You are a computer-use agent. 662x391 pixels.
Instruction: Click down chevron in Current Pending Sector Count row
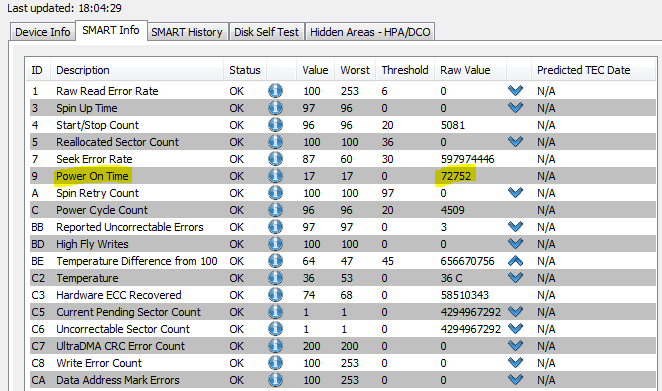515,312
